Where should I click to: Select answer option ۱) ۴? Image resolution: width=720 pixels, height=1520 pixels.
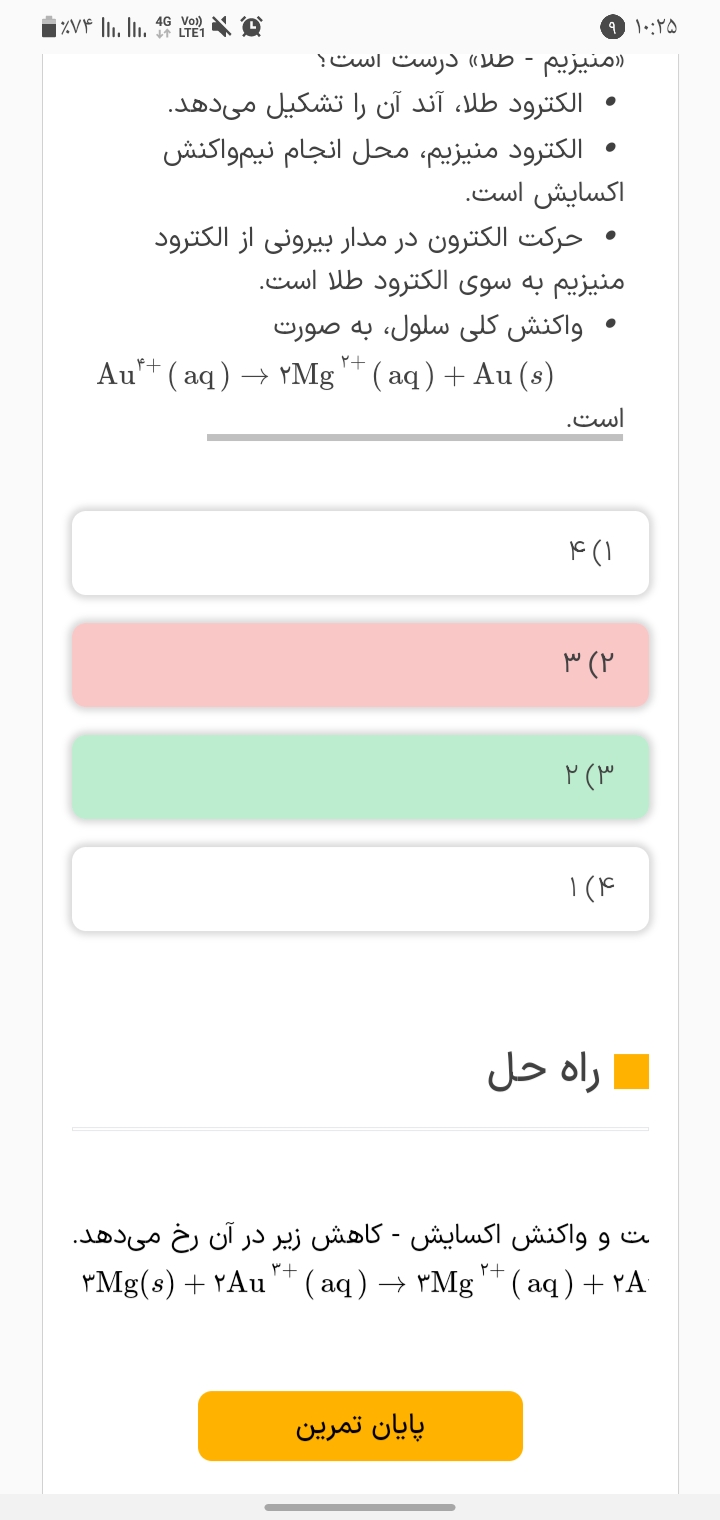(360, 553)
